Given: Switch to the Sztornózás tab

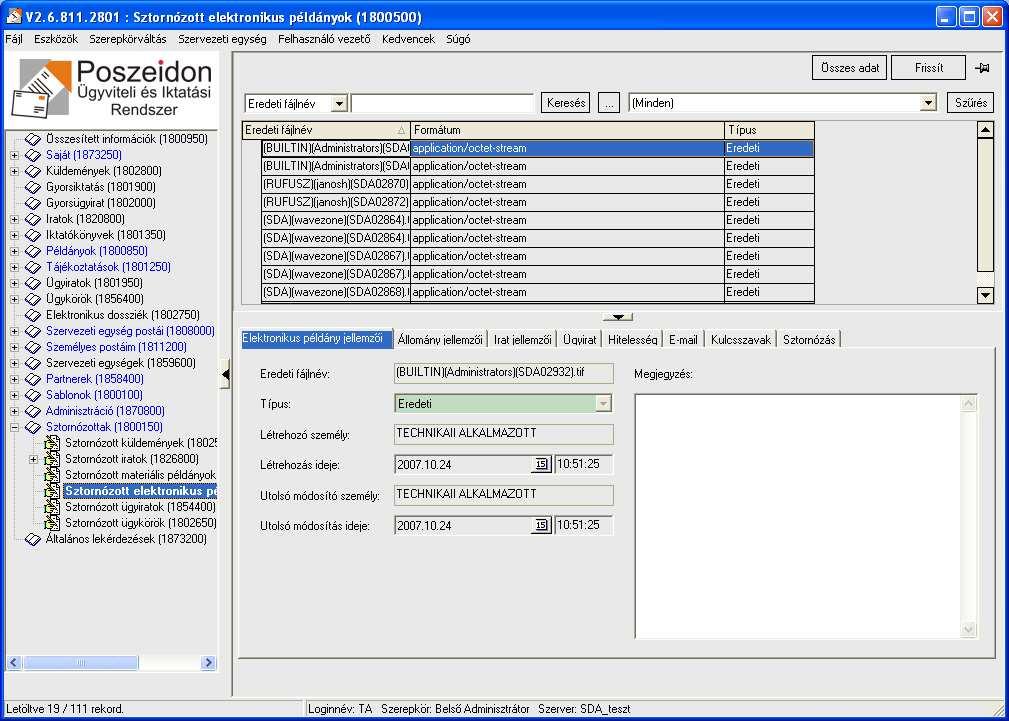Looking at the screenshot, I should tap(809, 340).
